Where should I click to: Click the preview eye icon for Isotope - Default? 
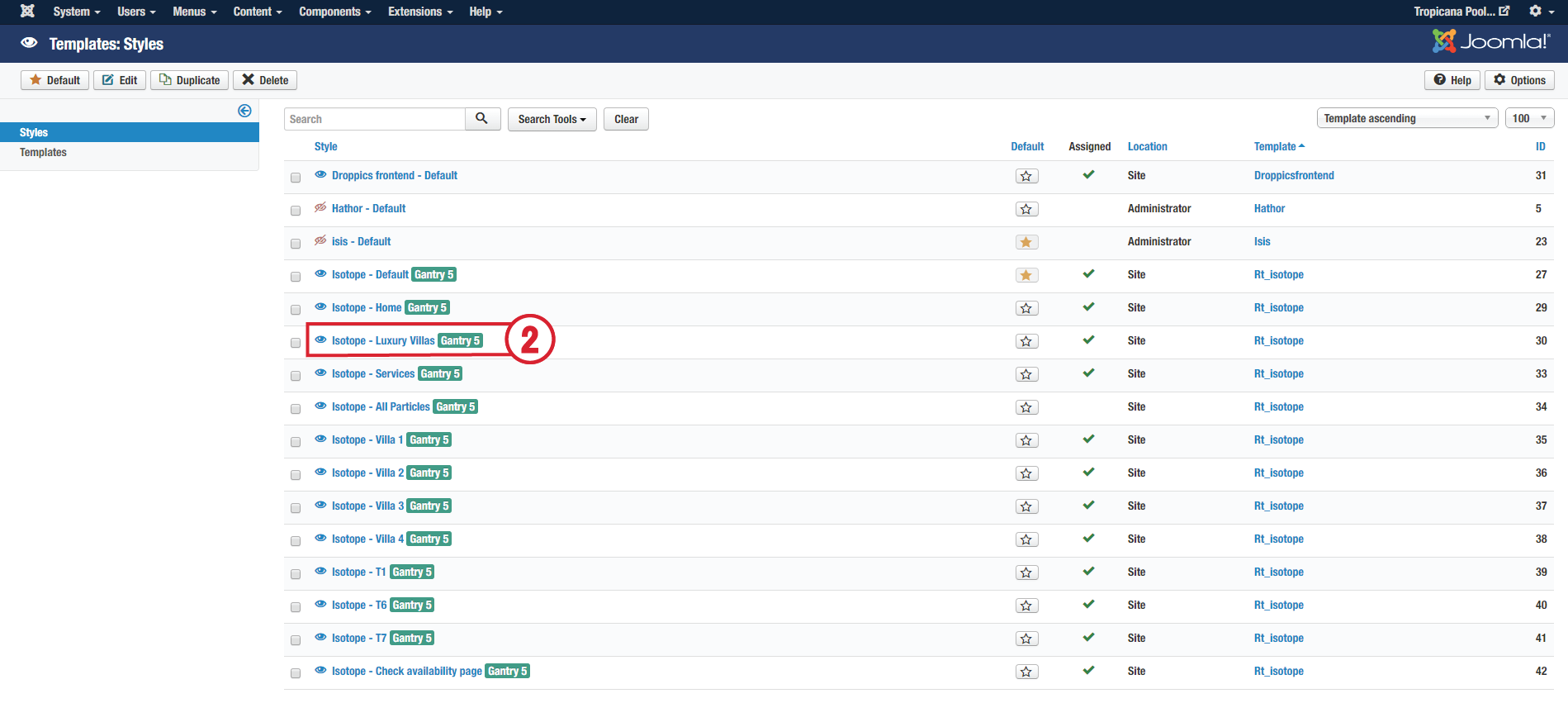tap(320, 274)
